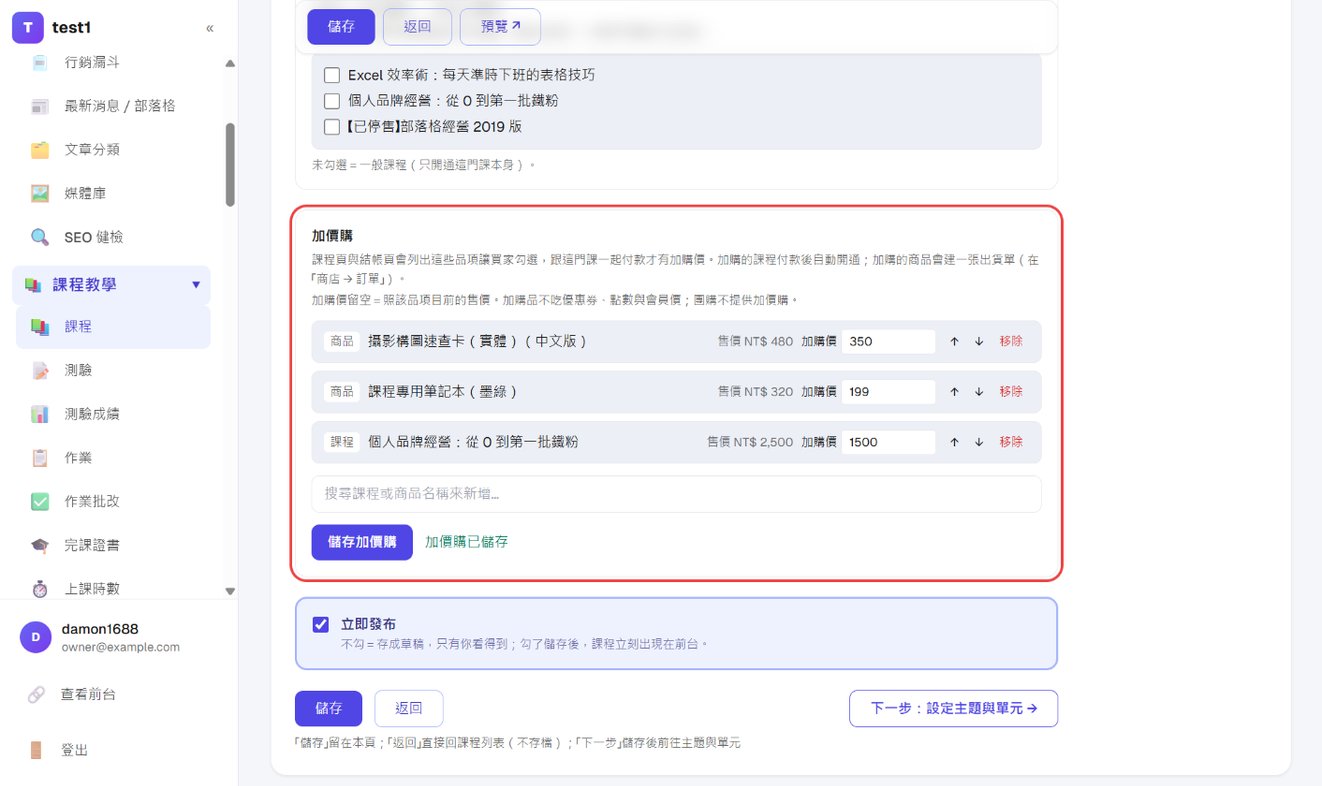Click the bottom 返回 button

pyautogui.click(x=409, y=708)
